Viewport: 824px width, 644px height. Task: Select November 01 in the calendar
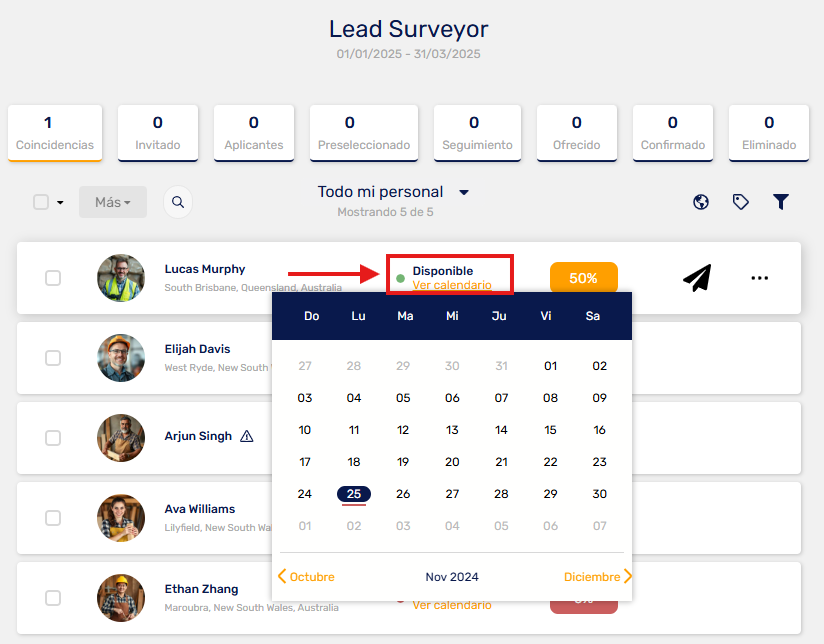[x=550, y=366]
